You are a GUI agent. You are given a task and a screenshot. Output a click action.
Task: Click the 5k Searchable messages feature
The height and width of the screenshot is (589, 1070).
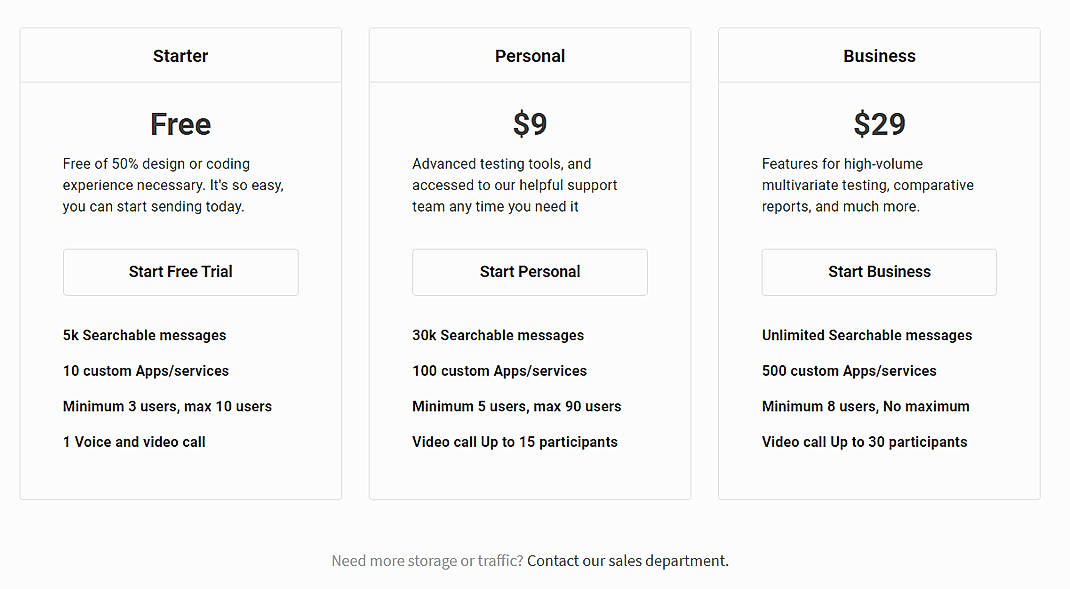[x=144, y=335]
